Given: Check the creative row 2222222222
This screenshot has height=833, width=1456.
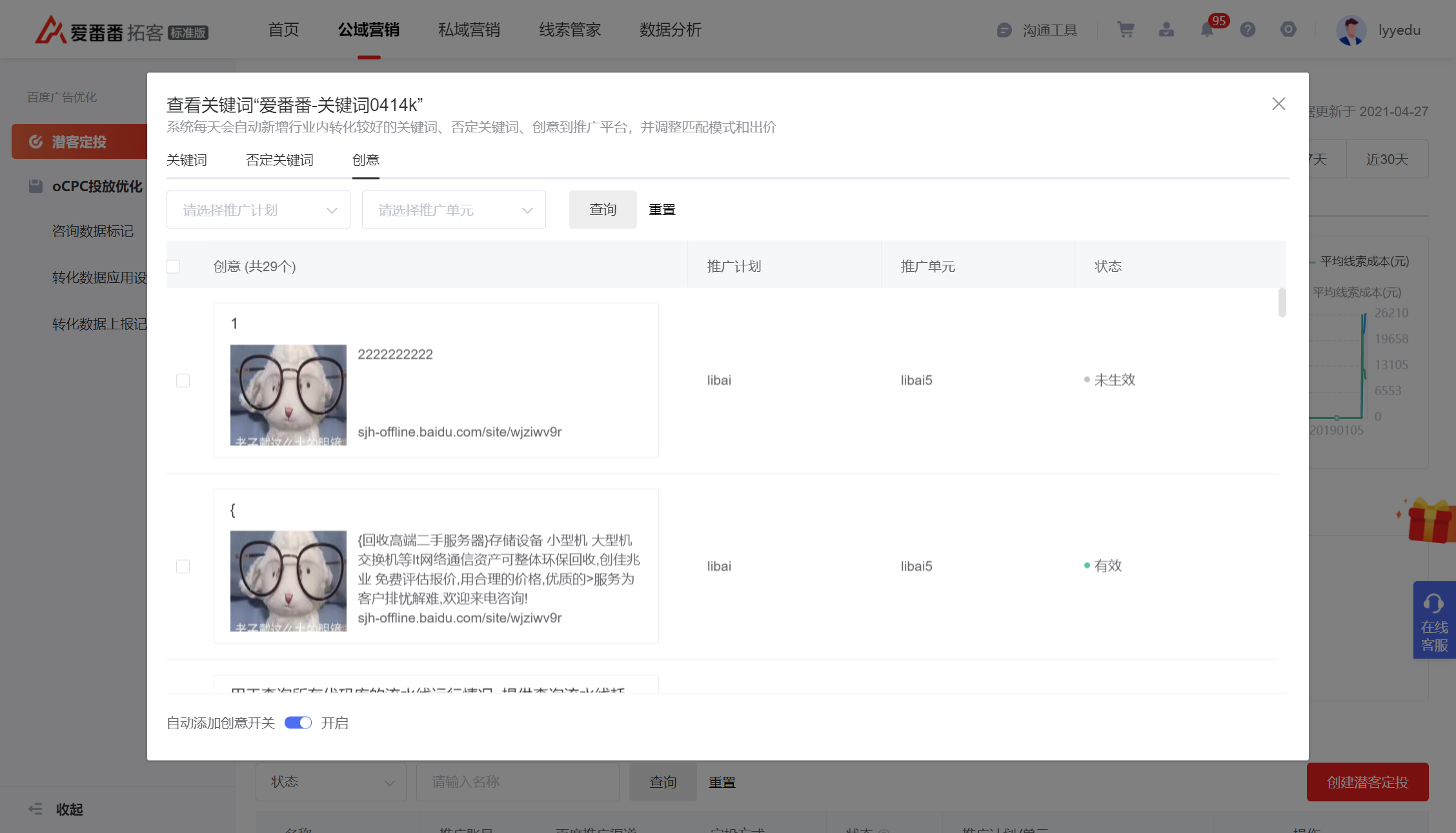Looking at the screenshot, I should [x=183, y=380].
